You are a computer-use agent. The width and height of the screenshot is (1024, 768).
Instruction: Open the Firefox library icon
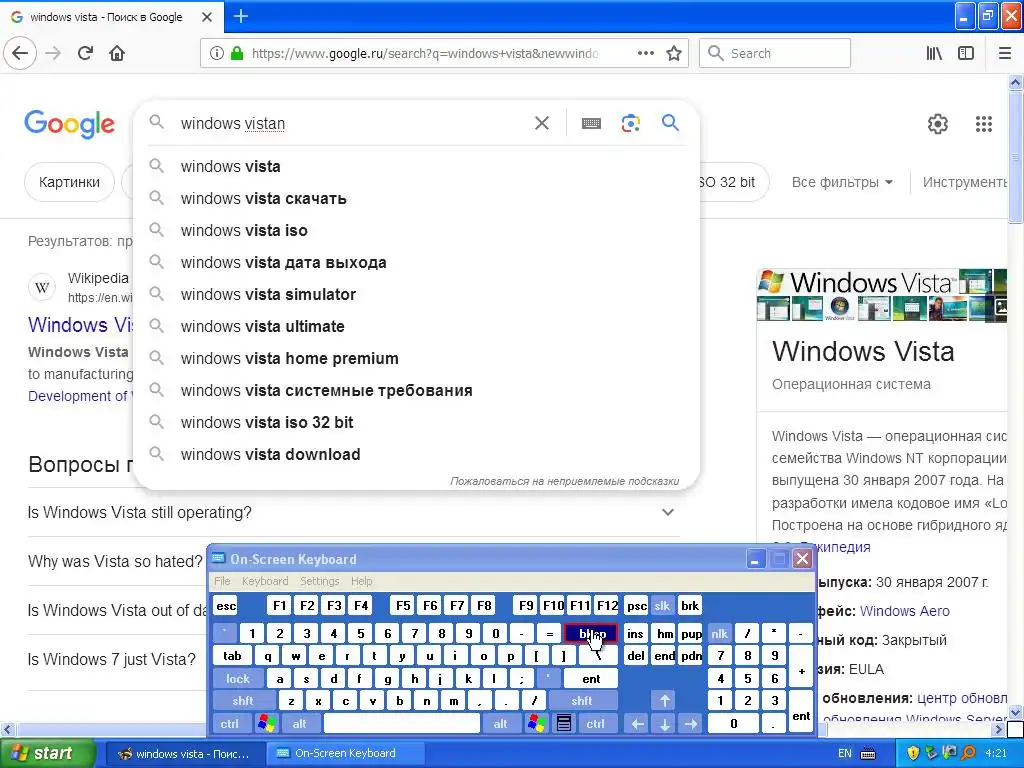pyautogui.click(x=934, y=54)
